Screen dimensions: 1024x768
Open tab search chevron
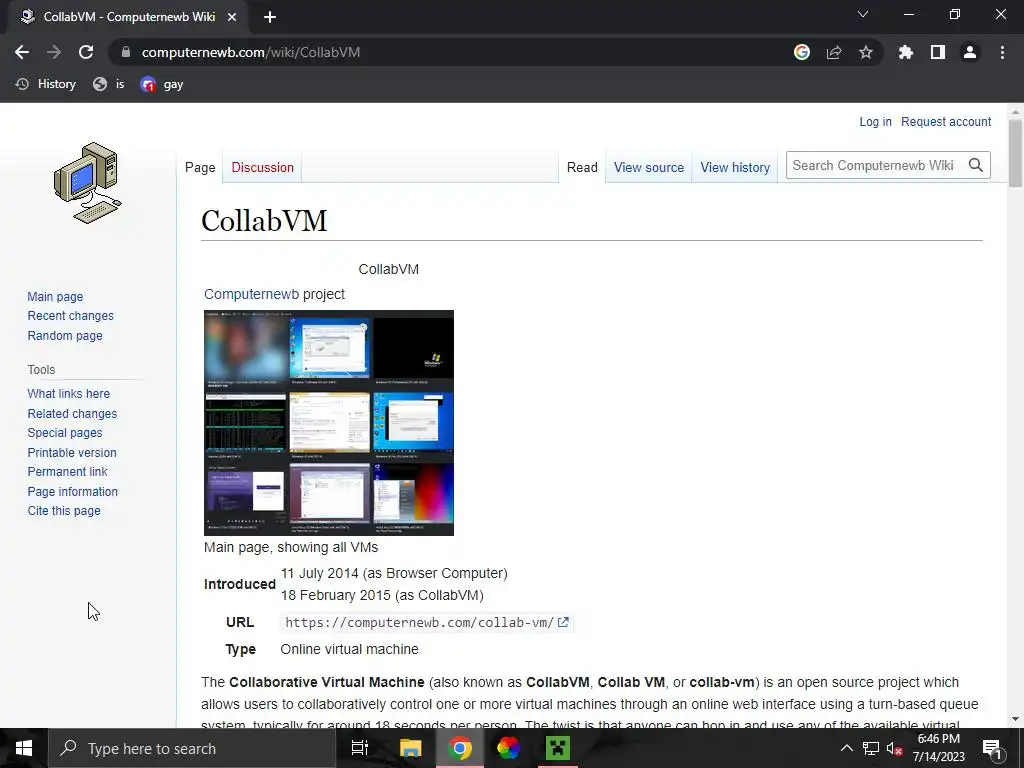click(x=863, y=14)
